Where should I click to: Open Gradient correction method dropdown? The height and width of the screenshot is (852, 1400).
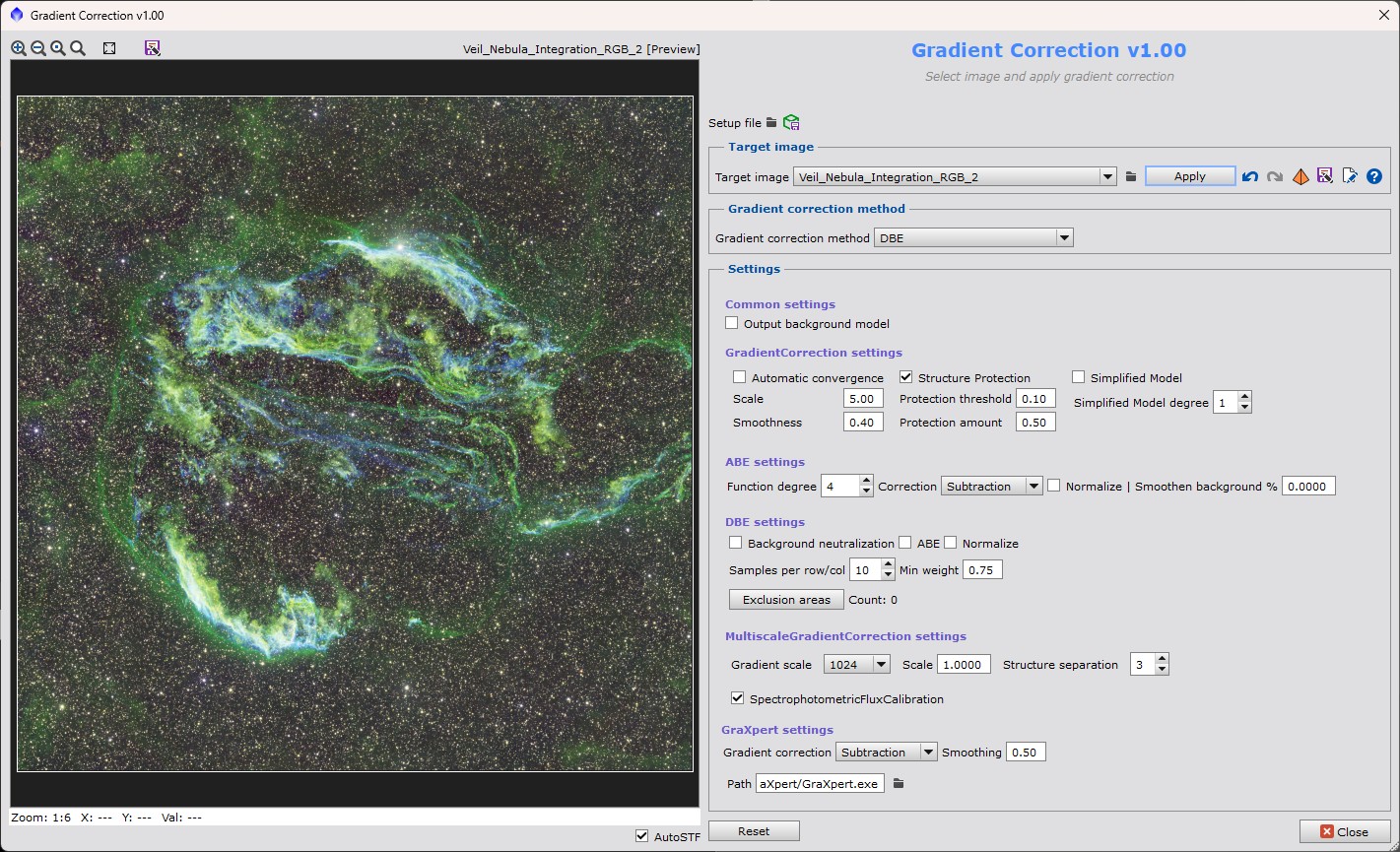tap(972, 237)
